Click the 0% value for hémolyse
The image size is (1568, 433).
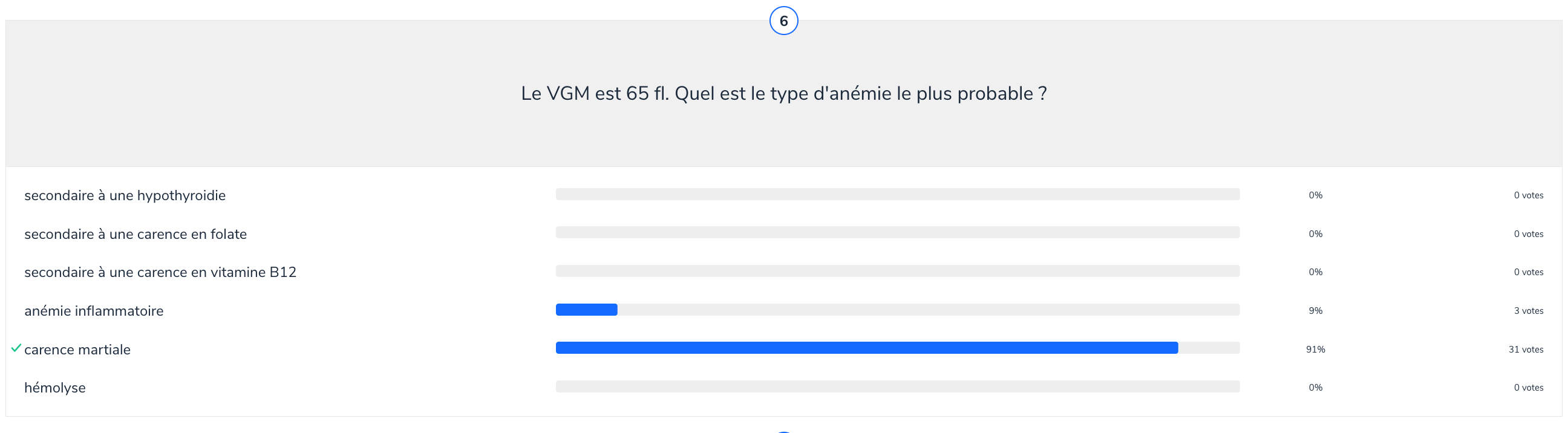(1315, 388)
